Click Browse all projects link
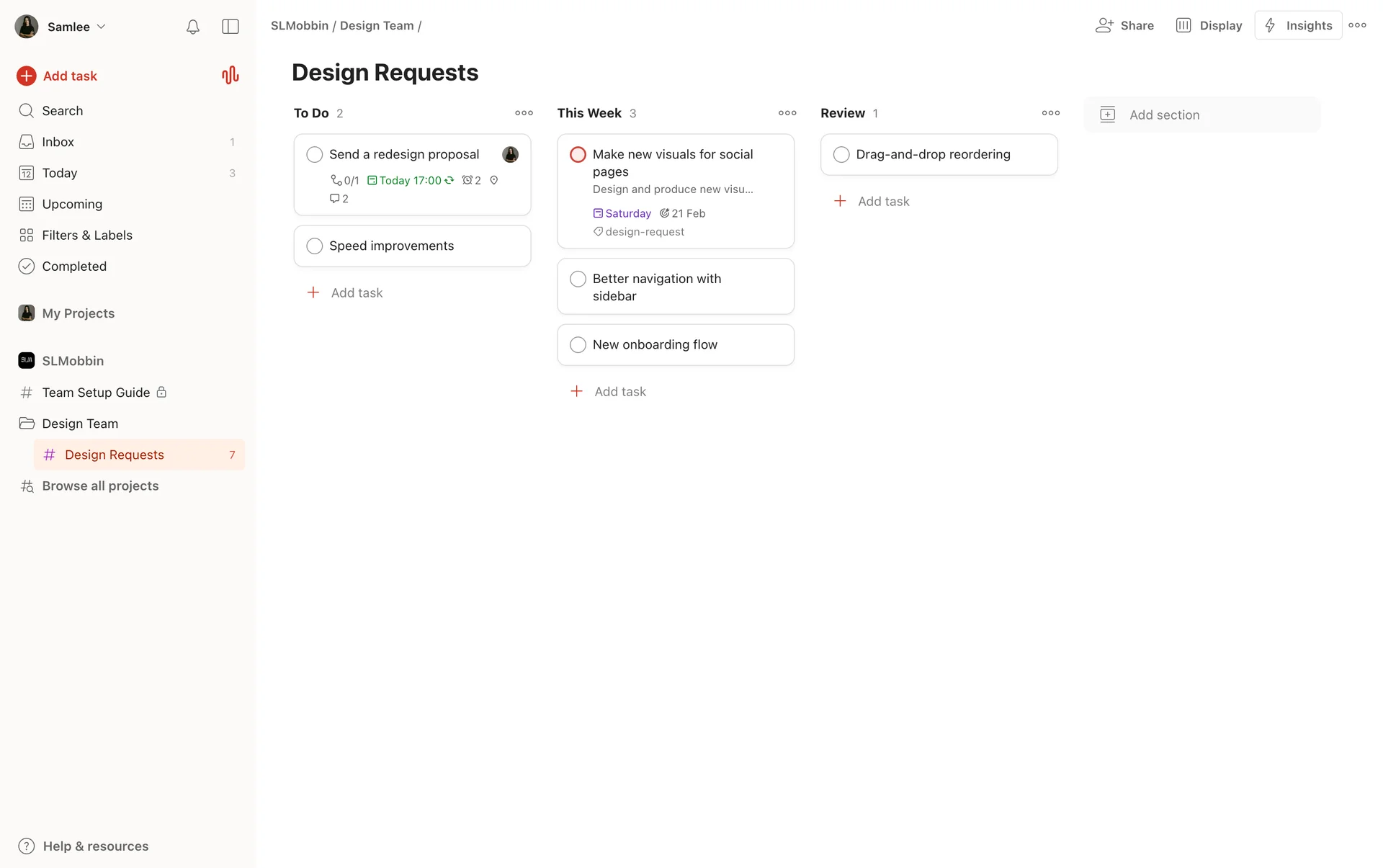This screenshot has width=1383, height=868. 99,486
